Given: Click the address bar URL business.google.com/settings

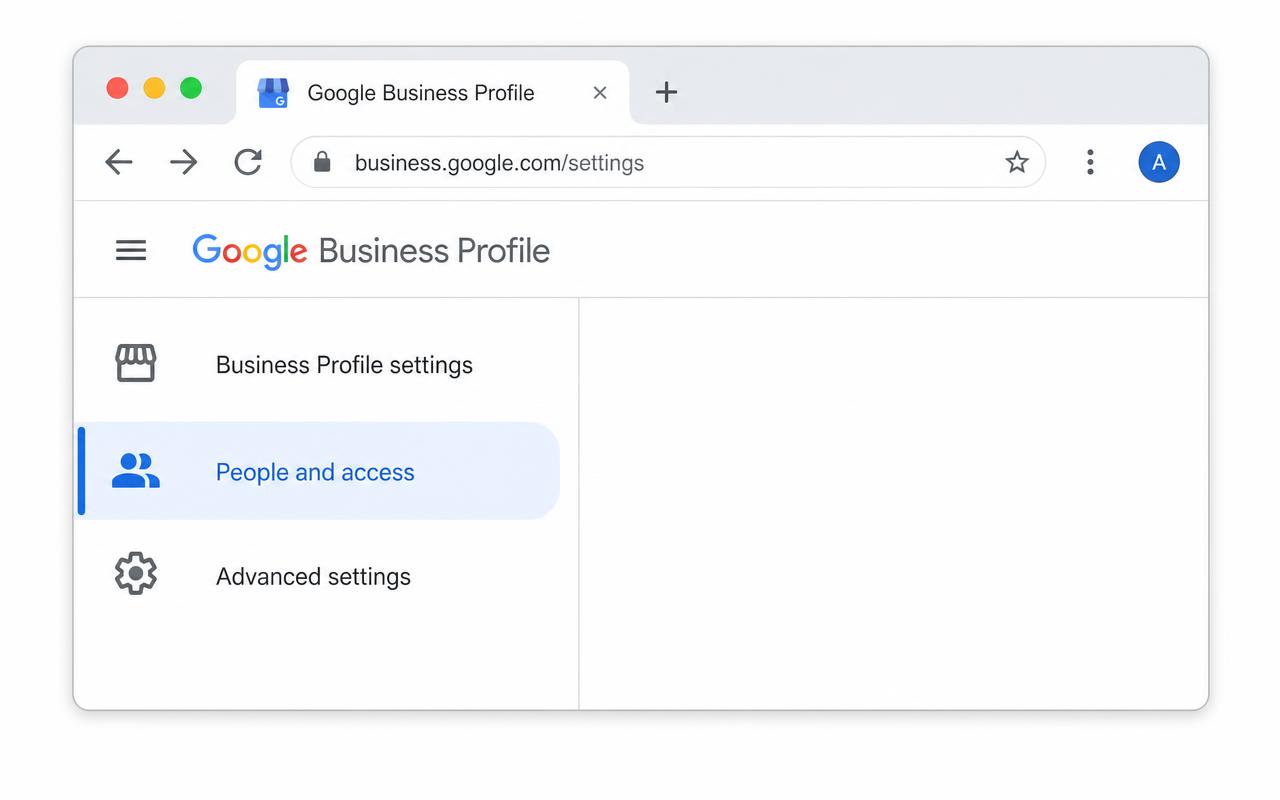Looking at the screenshot, I should [499, 163].
